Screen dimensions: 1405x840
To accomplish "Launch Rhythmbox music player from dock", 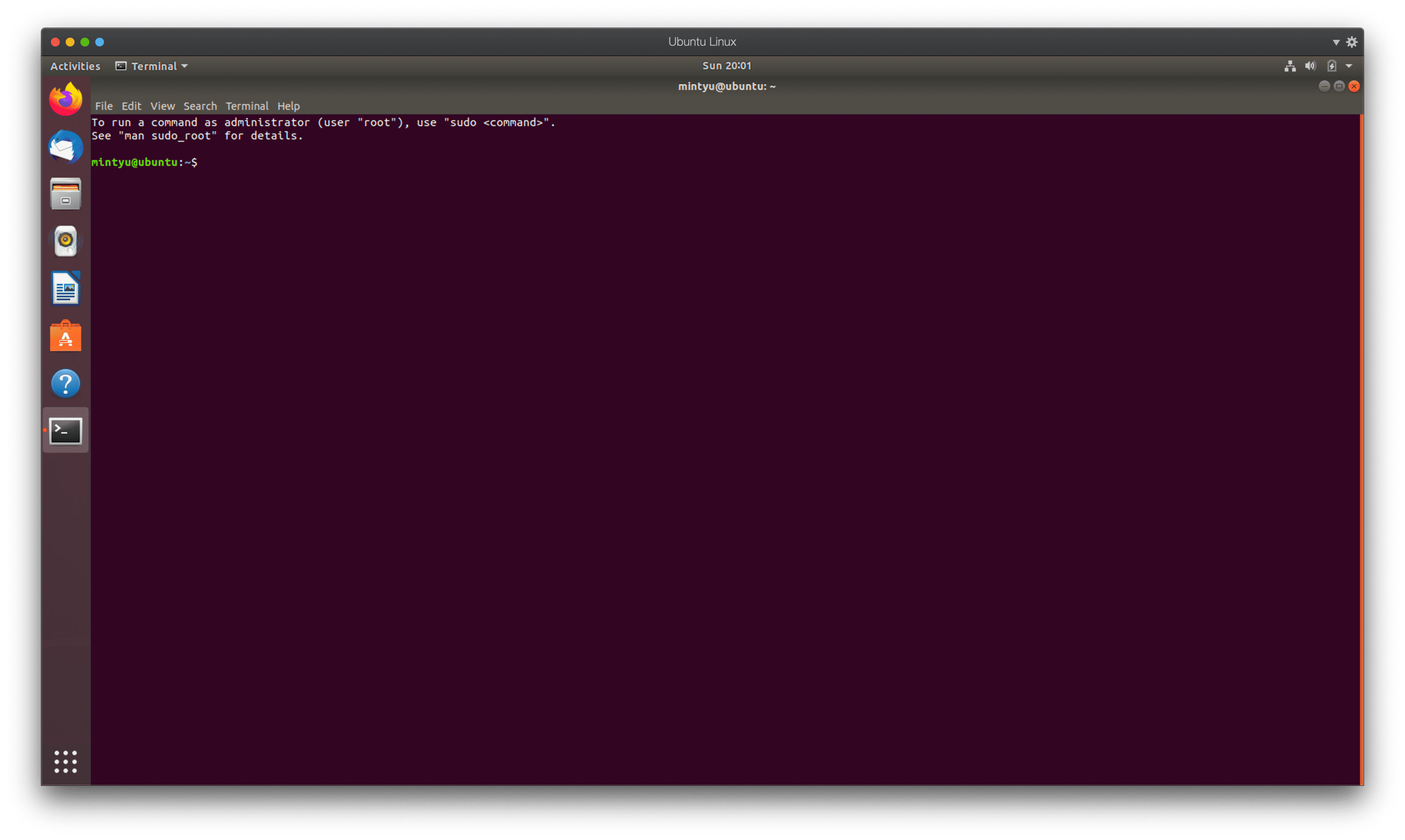I will point(66,241).
